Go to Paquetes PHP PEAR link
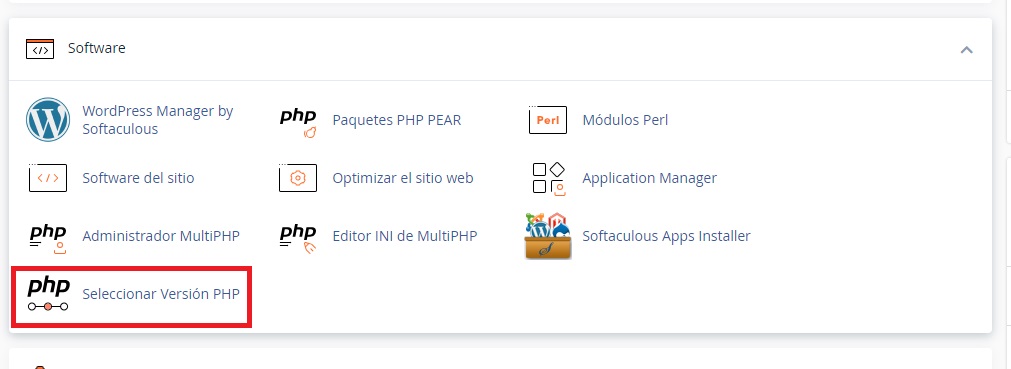The image size is (1011, 369). coord(397,120)
